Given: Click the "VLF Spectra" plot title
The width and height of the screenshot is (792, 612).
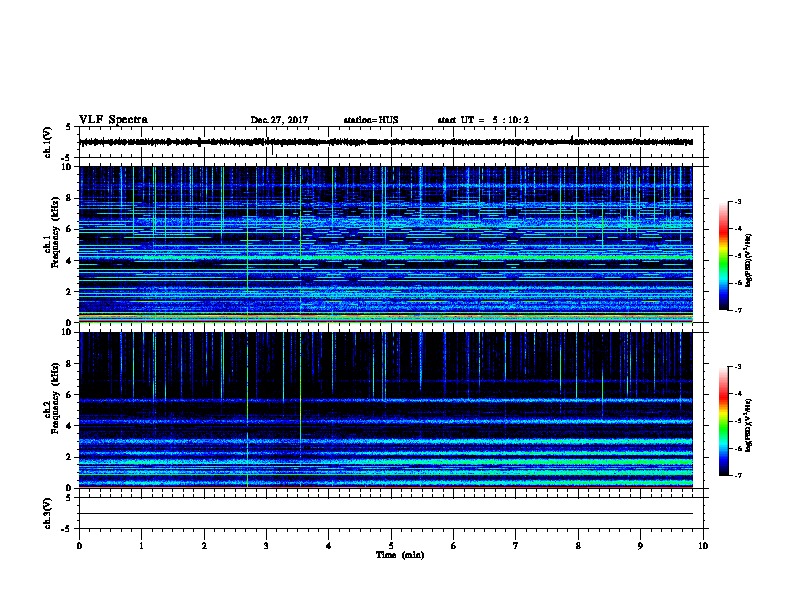Looking at the screenshot, I should [113, 120].
